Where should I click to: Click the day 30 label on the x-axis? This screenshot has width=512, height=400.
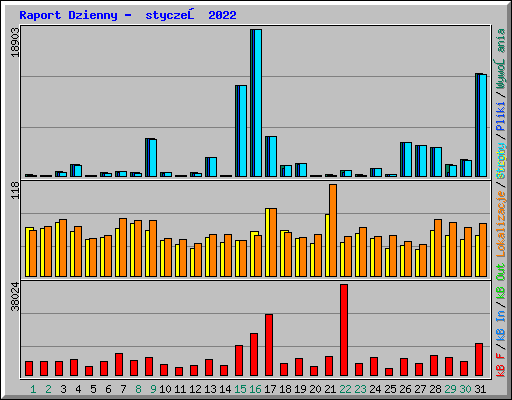pos(465,389)
